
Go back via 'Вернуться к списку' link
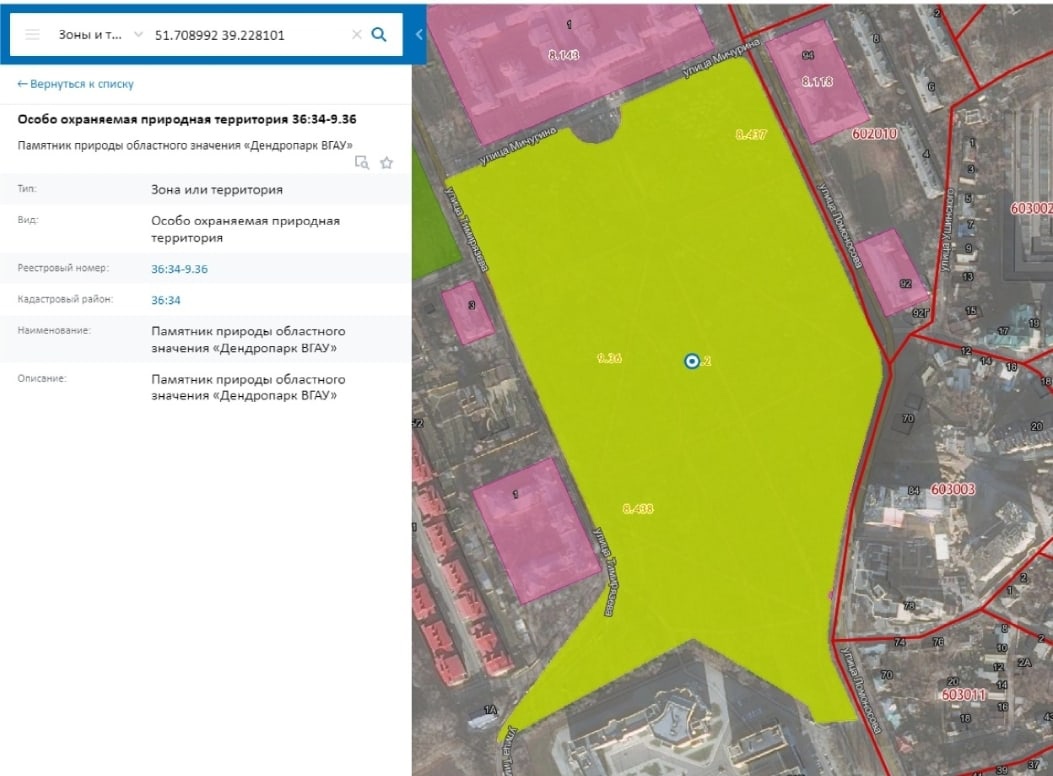(76, 84)
